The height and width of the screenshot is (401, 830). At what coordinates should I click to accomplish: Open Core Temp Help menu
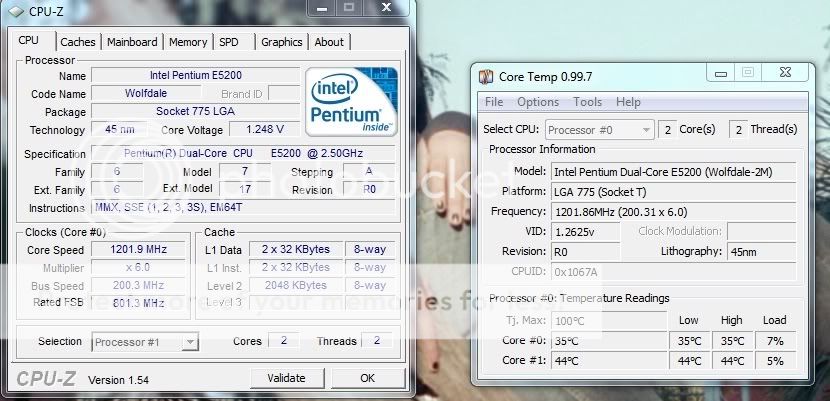click(x=628, y=102)
